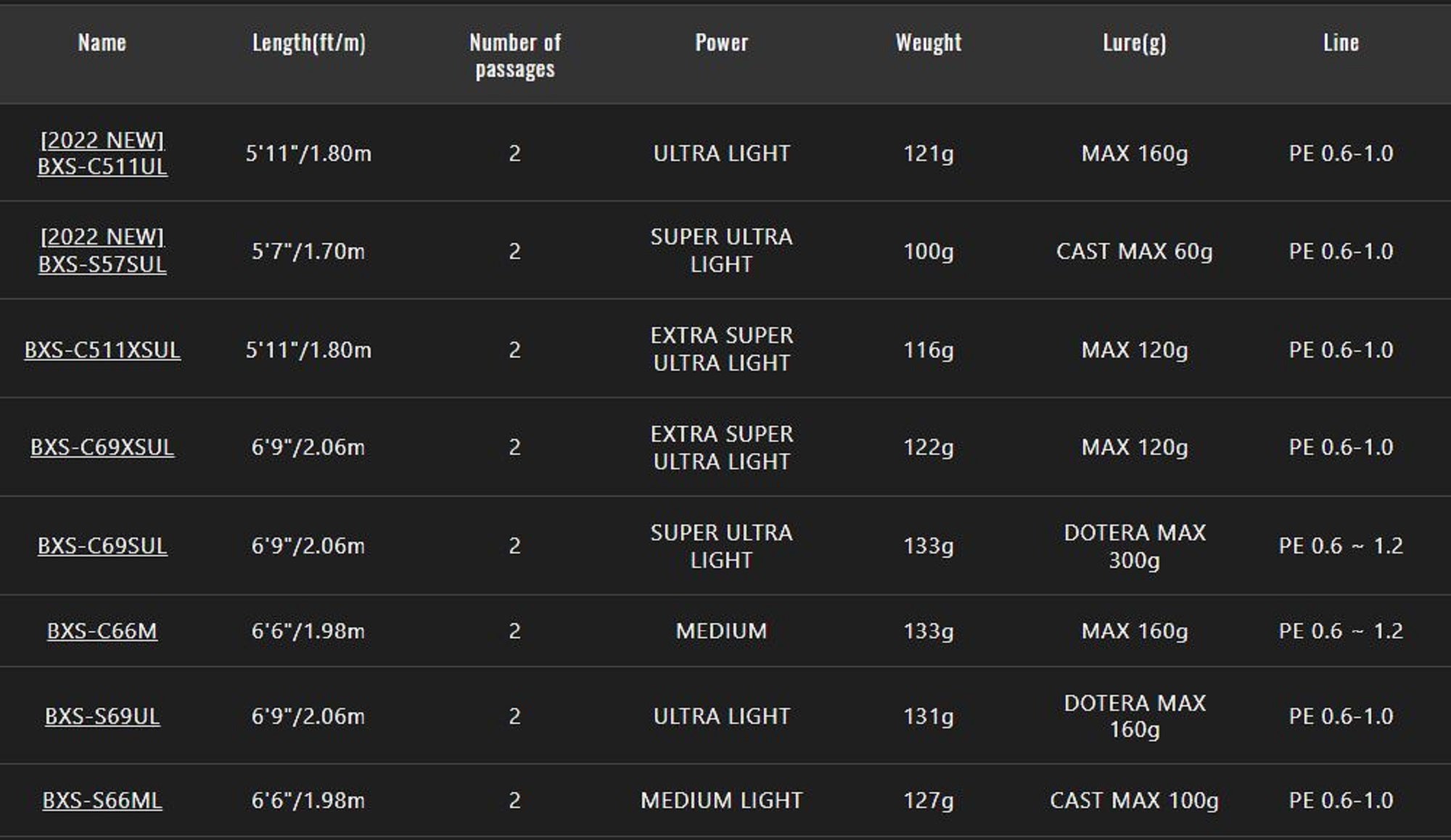Click the DOTERA MAX 300g cell
The image size is (1451, 840).
pos(1135,546)
